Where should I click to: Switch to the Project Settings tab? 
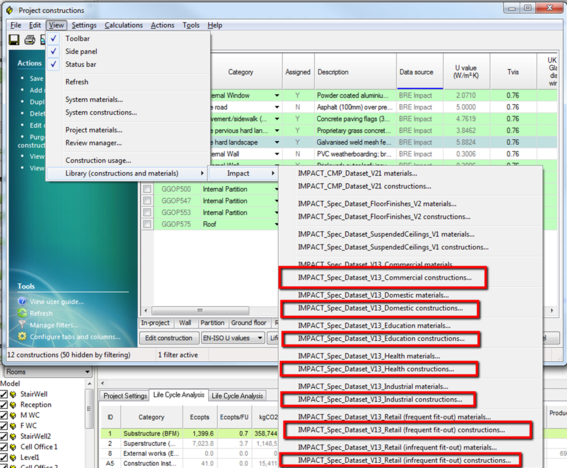pos(125,396)
